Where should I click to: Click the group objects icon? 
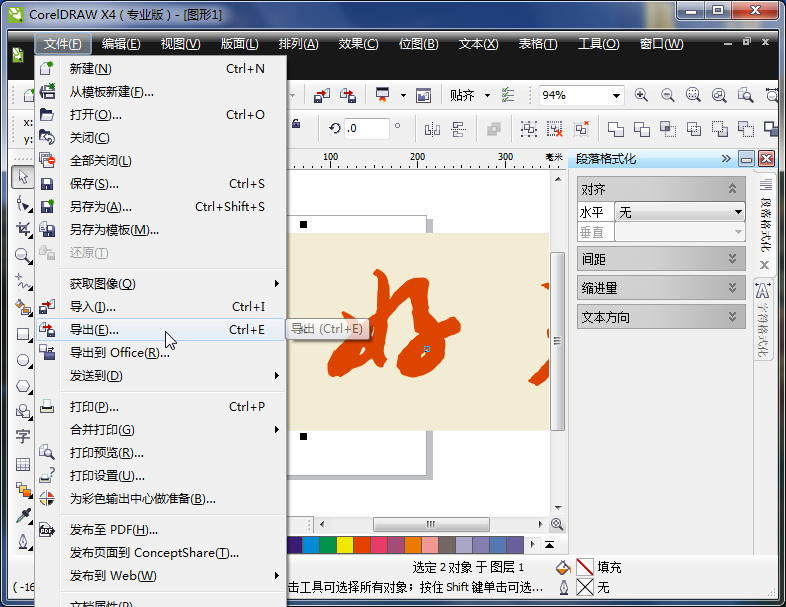[528, 129]
